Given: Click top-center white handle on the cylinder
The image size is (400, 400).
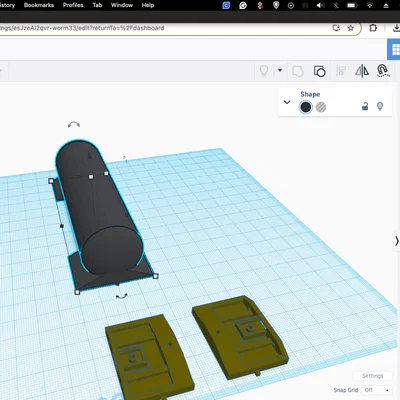Looking at the screenshot, I should coord(91,177).
